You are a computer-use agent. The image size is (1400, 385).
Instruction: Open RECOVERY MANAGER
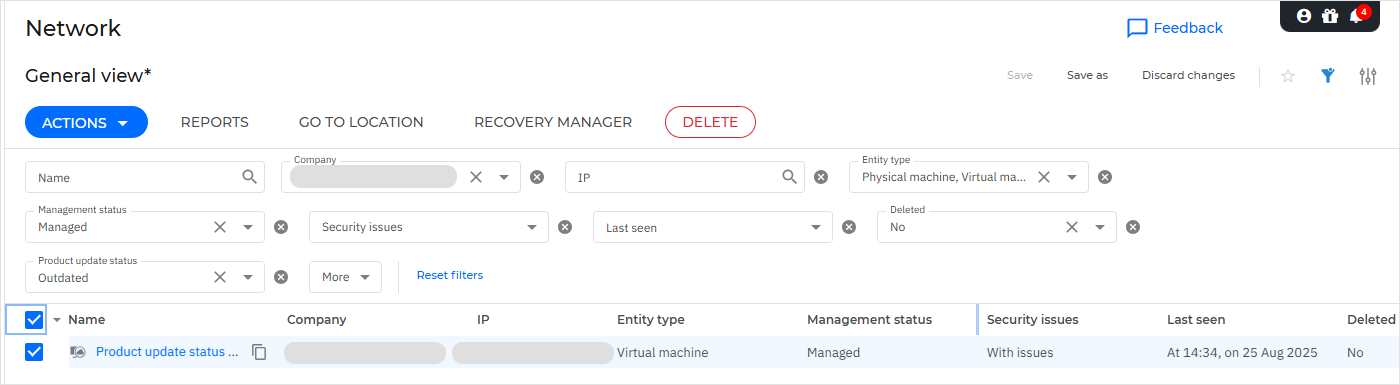tap(553, 122)
